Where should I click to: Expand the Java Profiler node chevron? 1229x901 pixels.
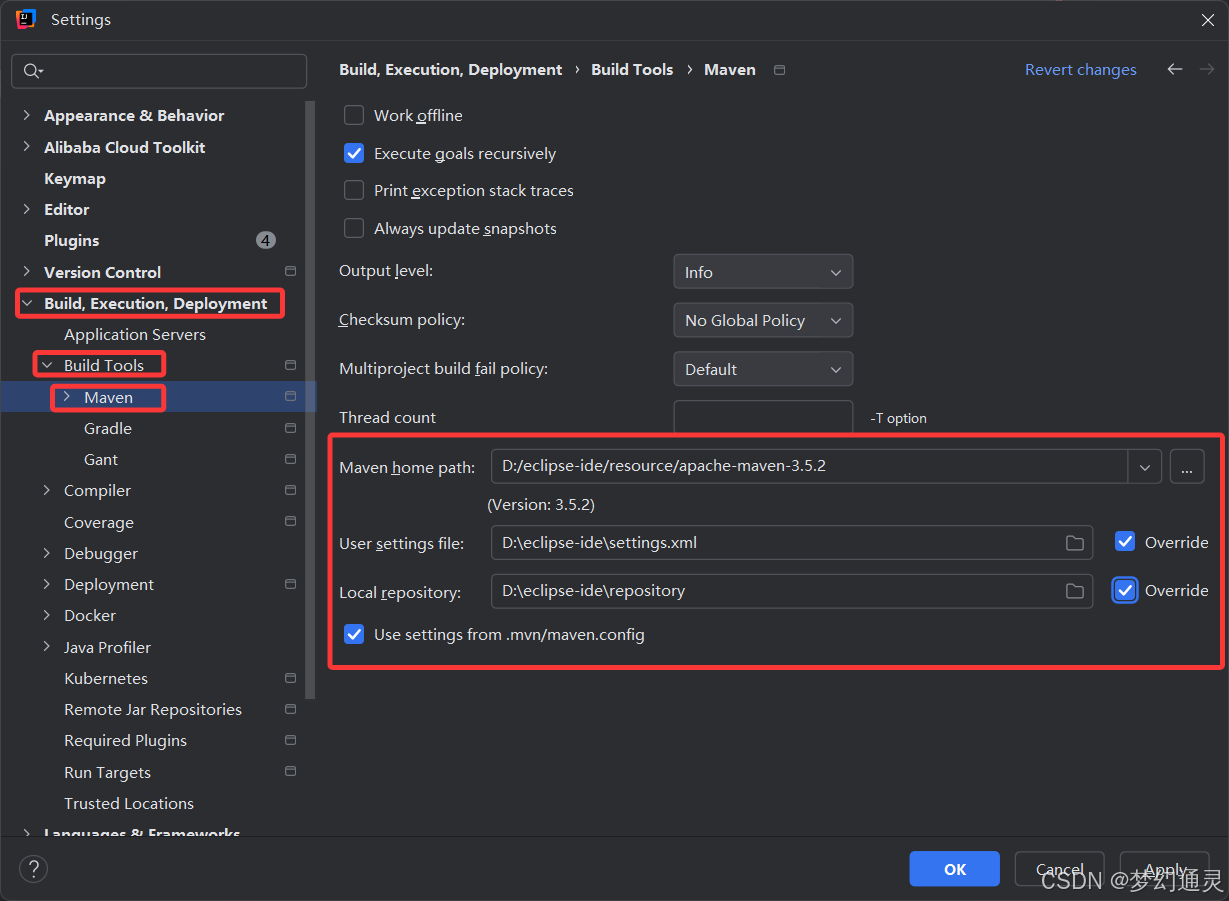click(47, 647)
